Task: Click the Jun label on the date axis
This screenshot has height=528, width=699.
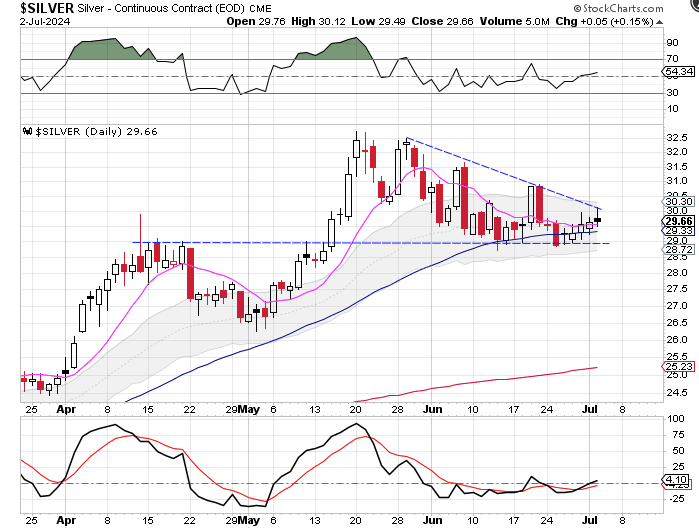Action: click(x=433, y=409)
